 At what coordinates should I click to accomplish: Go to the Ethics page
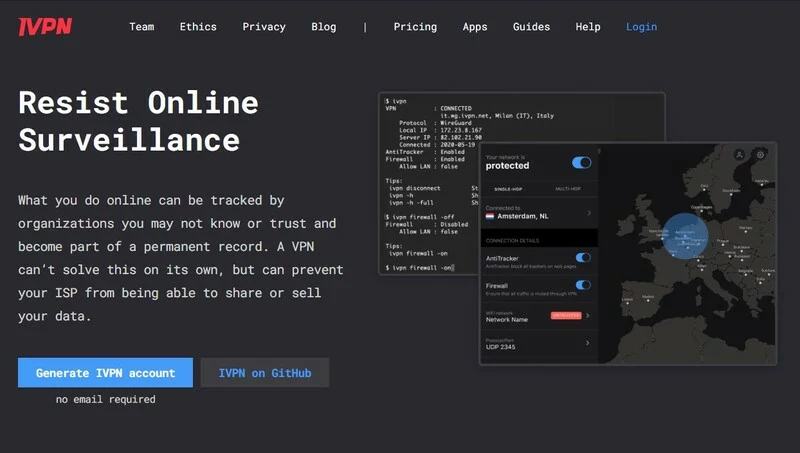[198, 27]
